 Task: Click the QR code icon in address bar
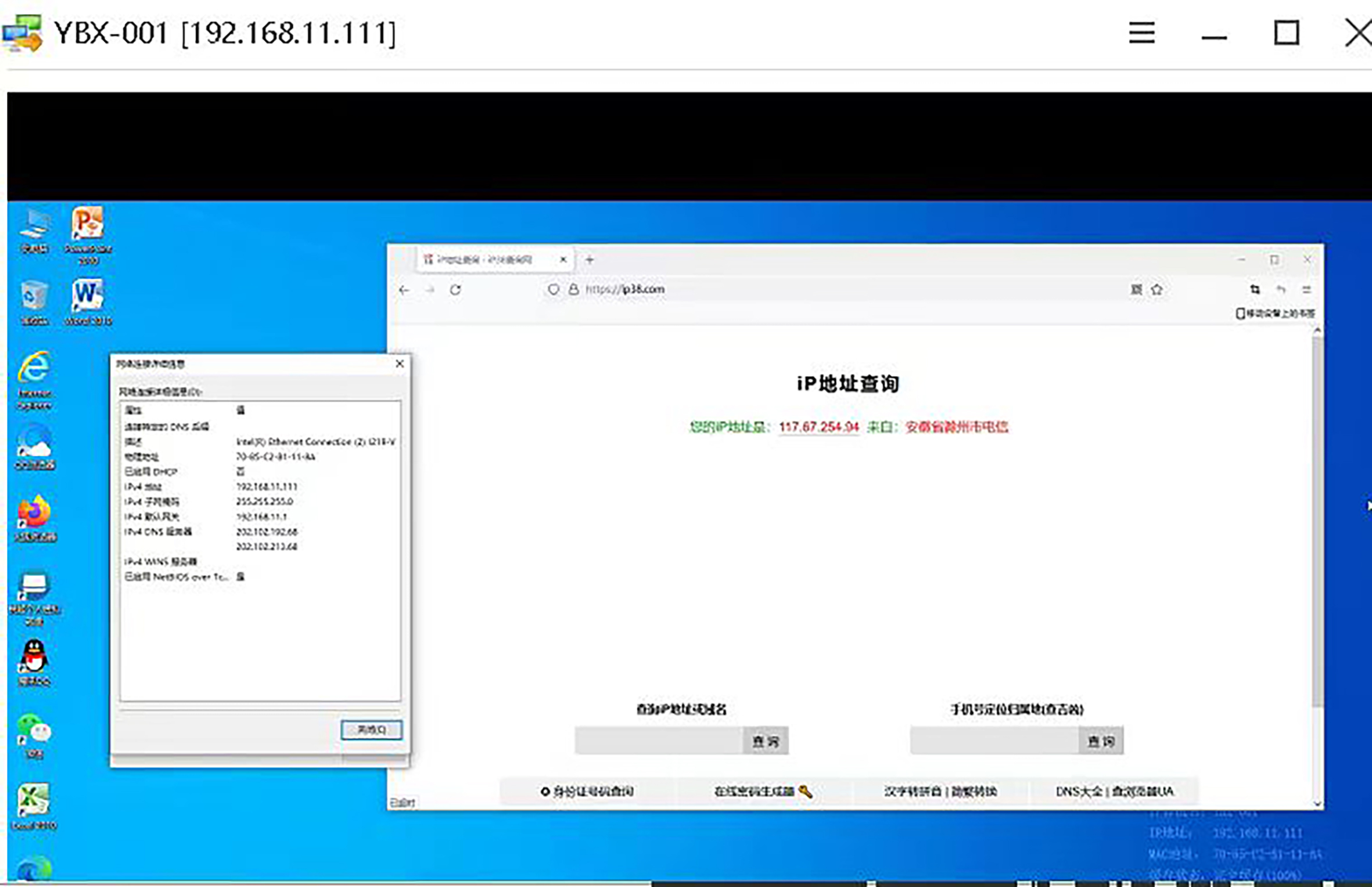(1136, 289)
